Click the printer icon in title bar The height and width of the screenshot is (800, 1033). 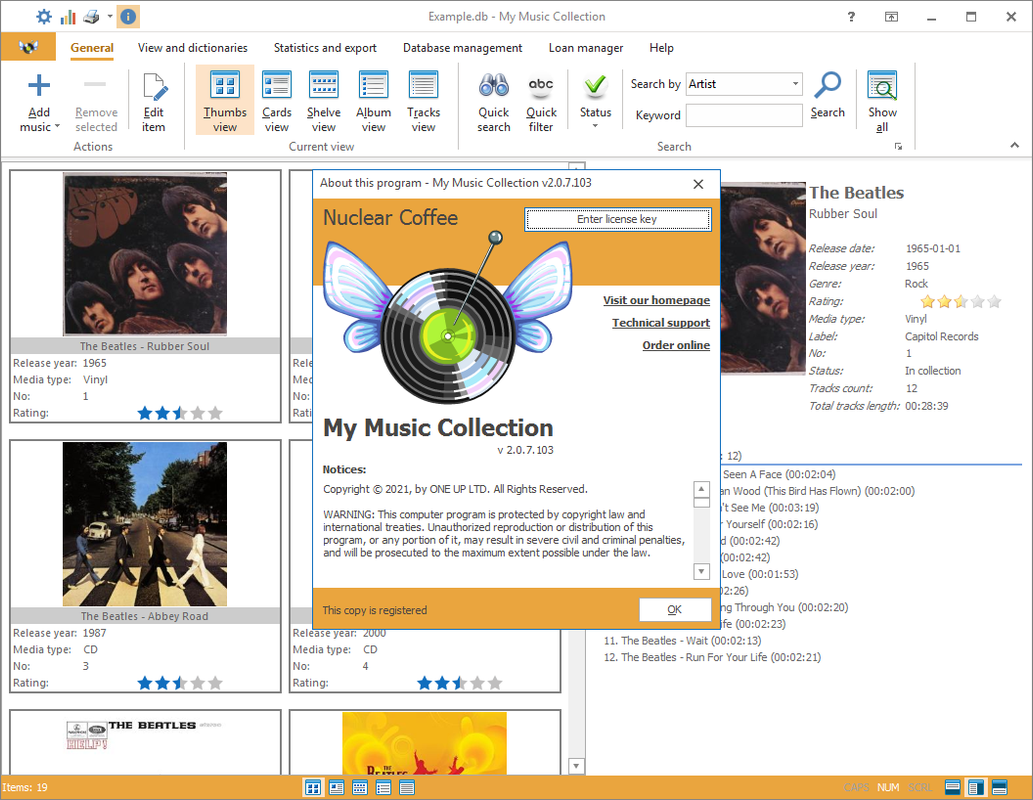(x=92, y=16)
